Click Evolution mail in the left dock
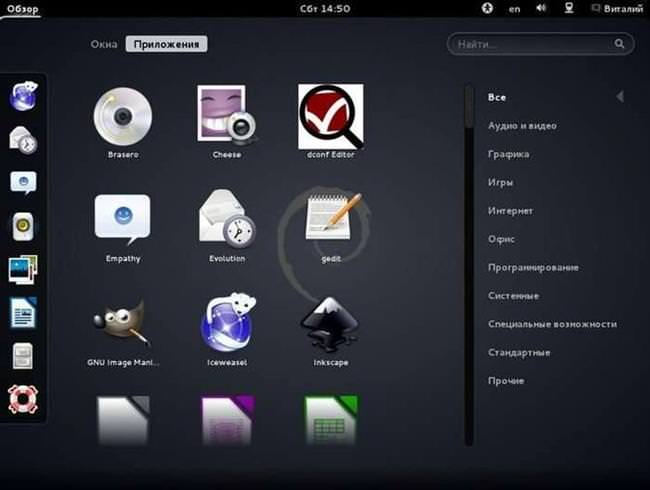Image resolution: width=650 pixels, height=490 pixels. (23, 140)
